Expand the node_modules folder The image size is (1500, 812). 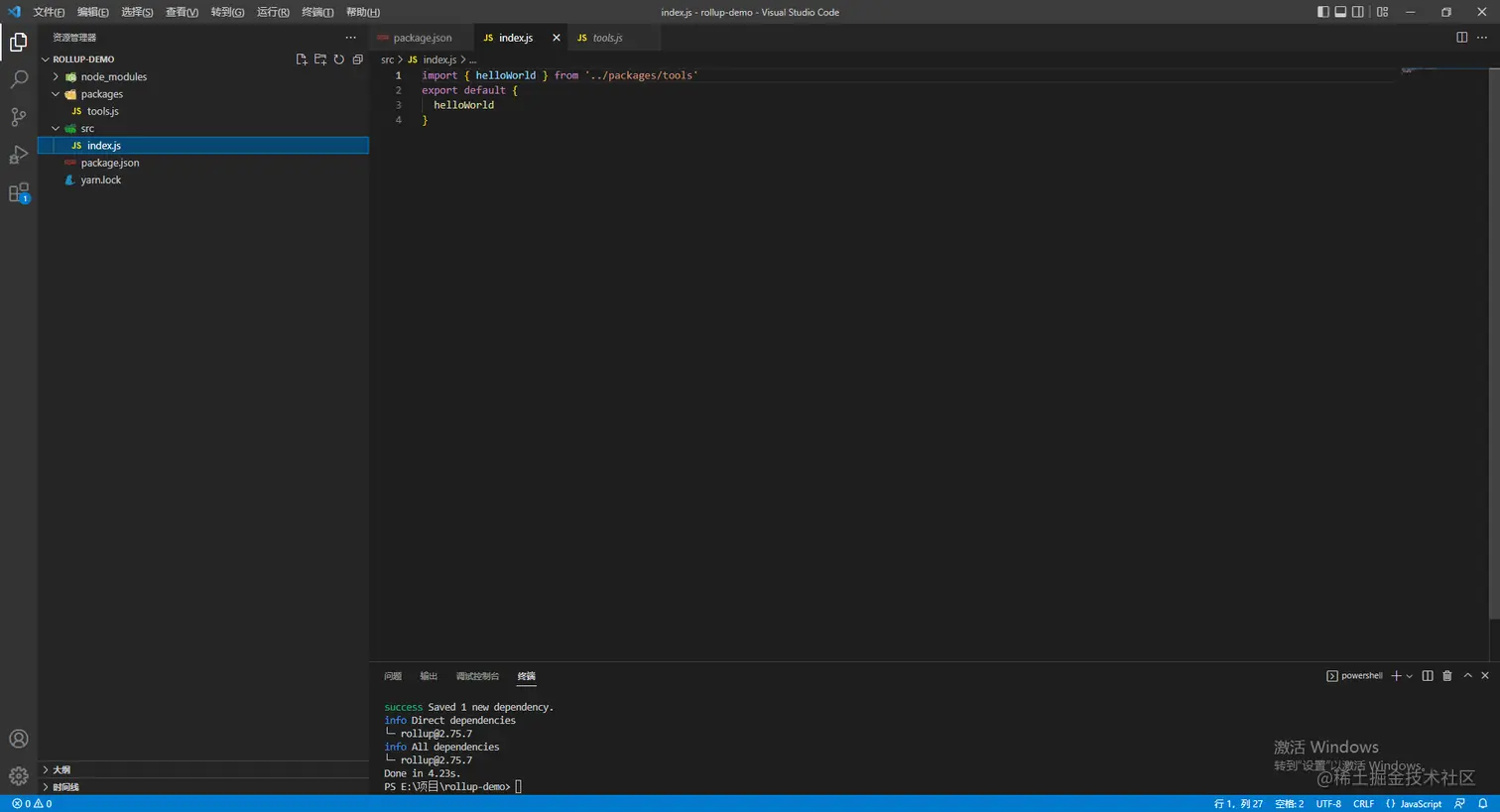[x=56, y=77]
